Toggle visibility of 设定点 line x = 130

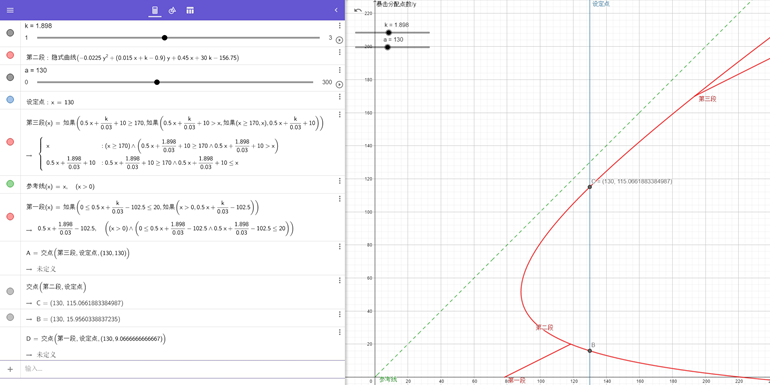pyautogui.click(x=10, y=100)
